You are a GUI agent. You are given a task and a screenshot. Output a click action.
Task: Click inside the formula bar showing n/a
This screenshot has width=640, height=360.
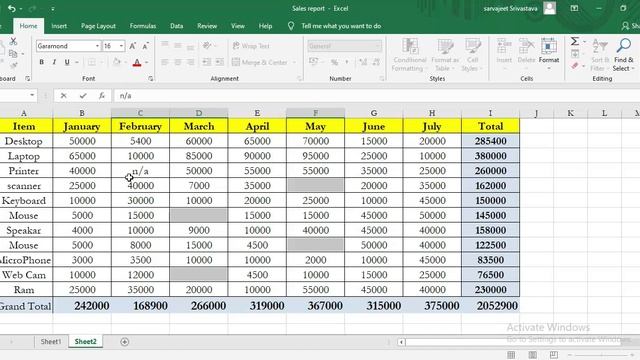(376, 96)
